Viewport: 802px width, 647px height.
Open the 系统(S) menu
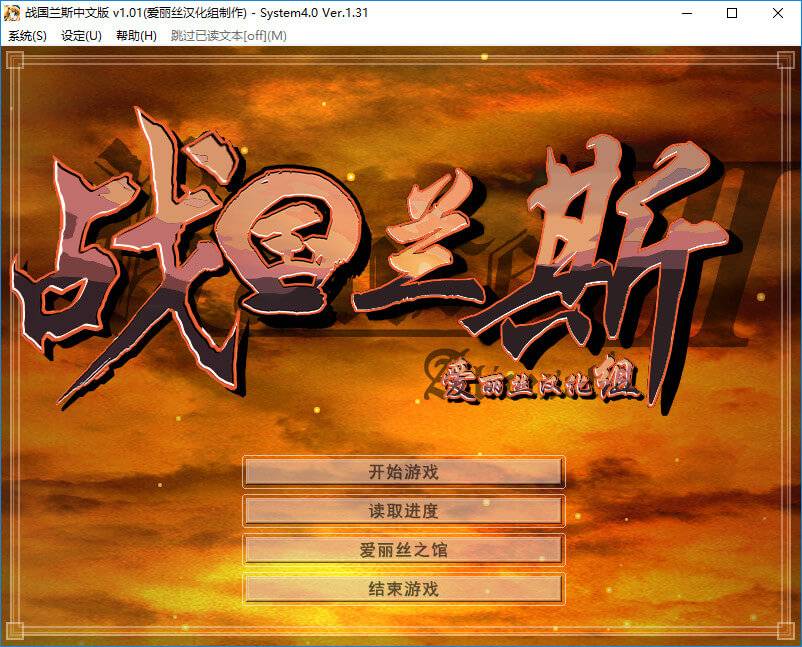[x=27, y=35]
